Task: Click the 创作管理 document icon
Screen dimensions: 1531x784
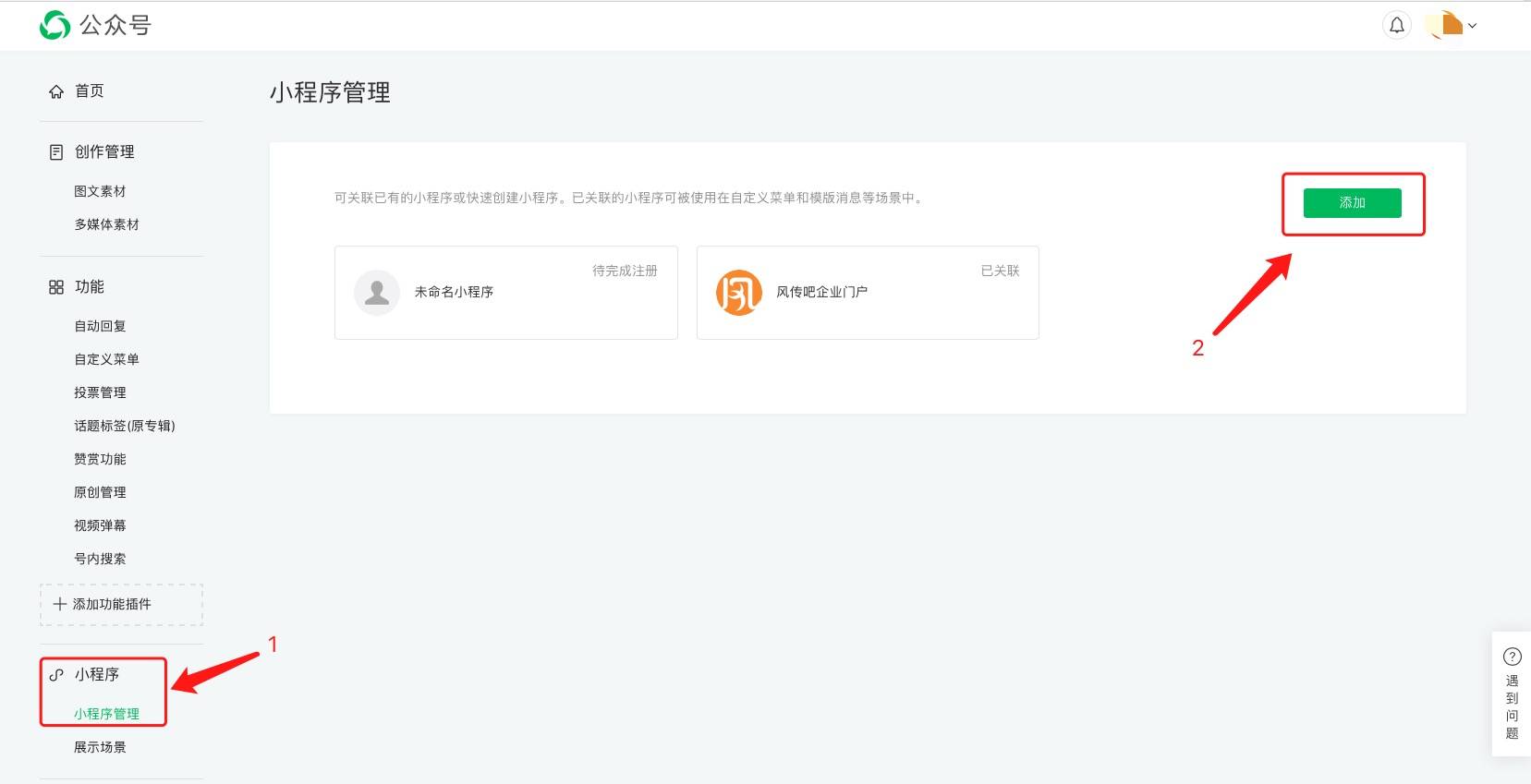Action: [x=56, y=152]
